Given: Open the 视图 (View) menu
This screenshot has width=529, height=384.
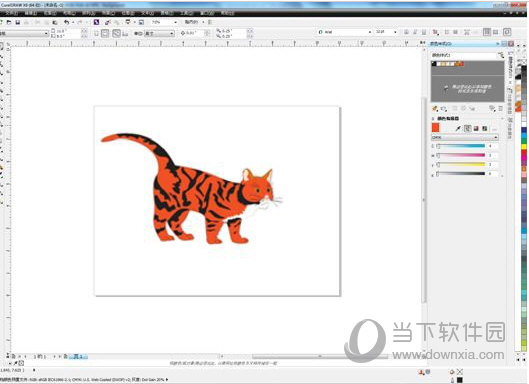Looking at the screenshot, I should 50,13.
